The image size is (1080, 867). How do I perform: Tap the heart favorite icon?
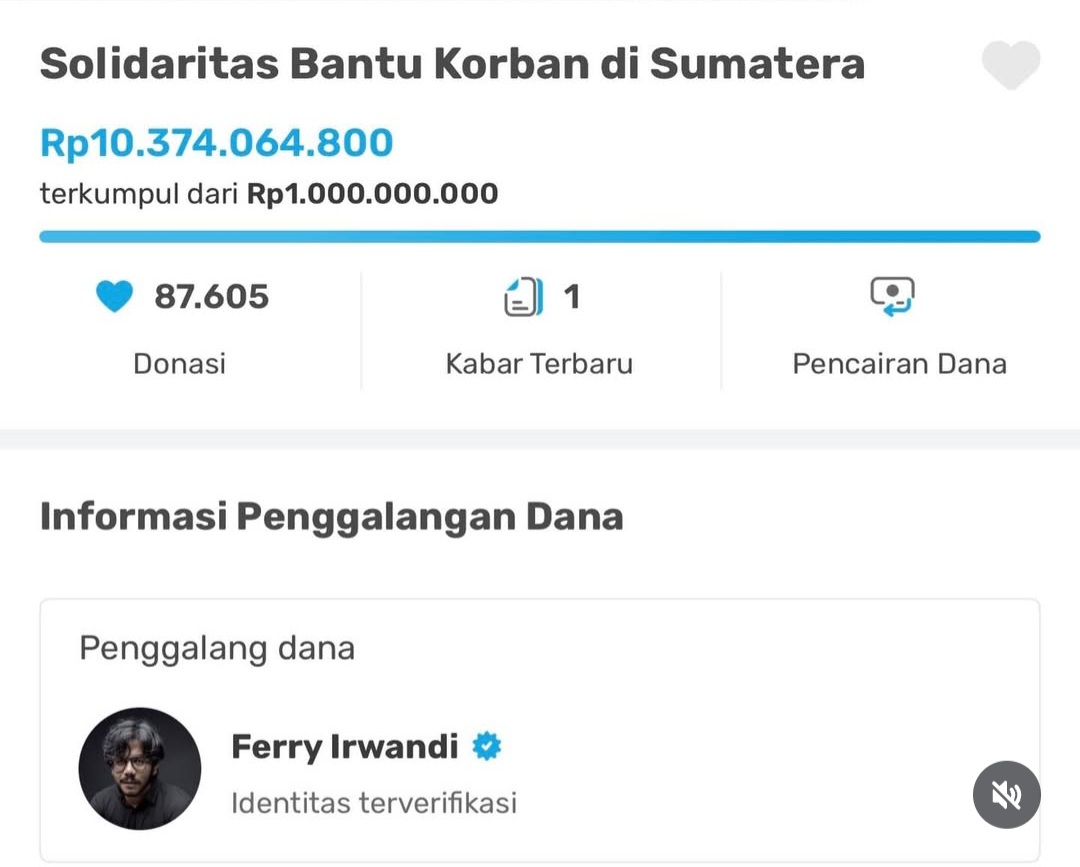pos(1010,65)
